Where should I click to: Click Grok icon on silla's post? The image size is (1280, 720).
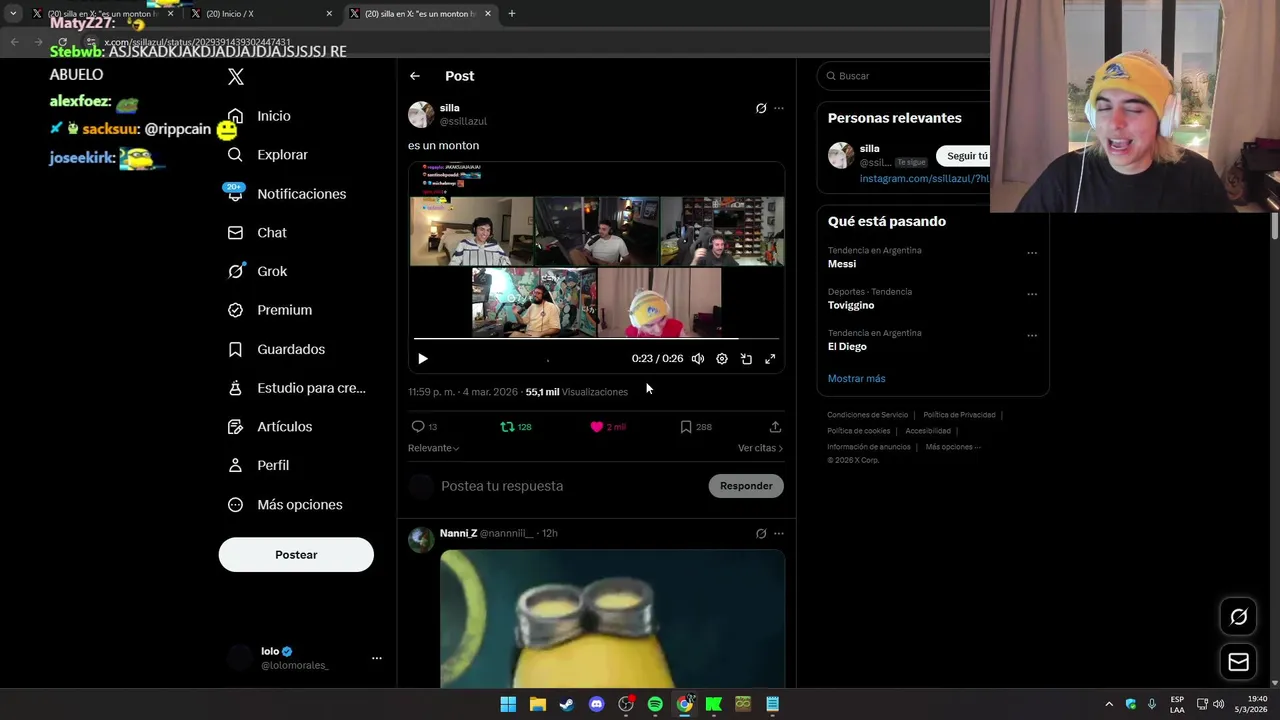[761, 108]
